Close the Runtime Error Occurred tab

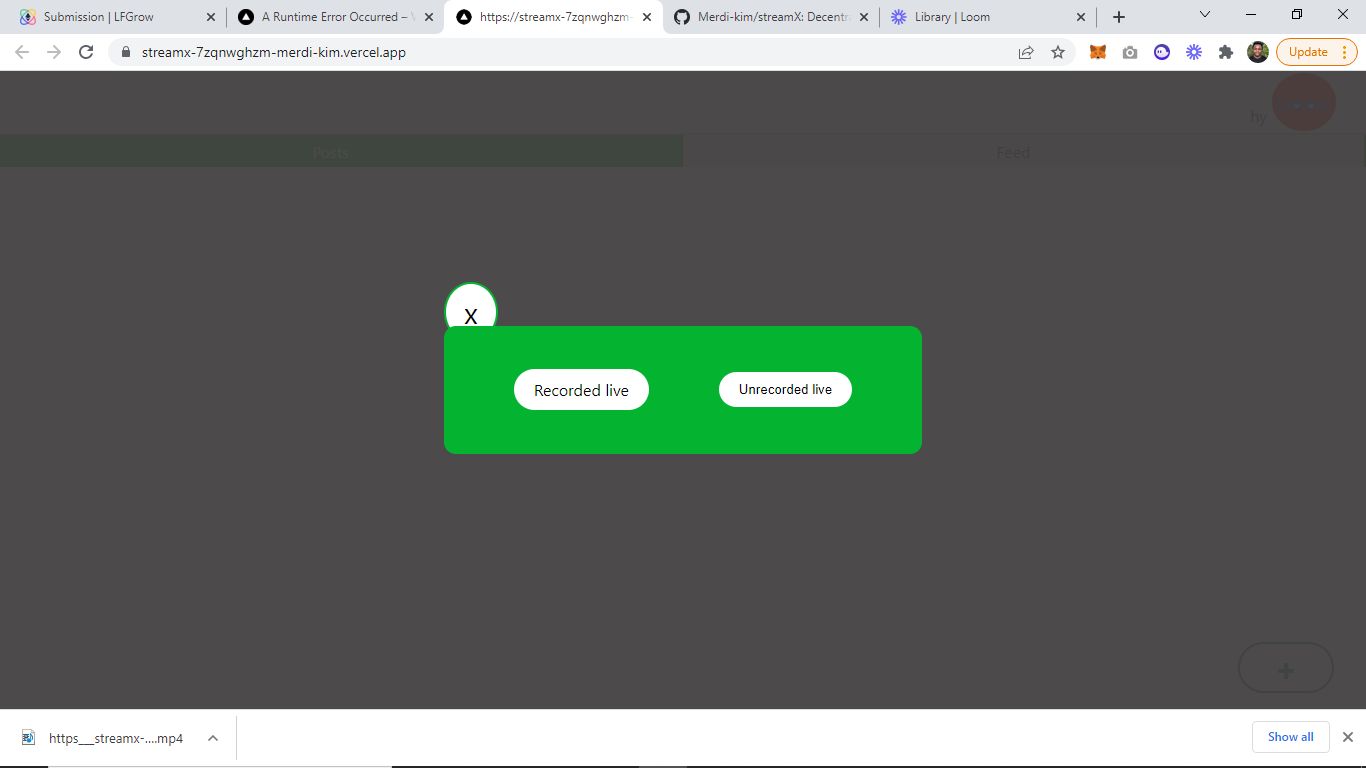coord(429,17)
